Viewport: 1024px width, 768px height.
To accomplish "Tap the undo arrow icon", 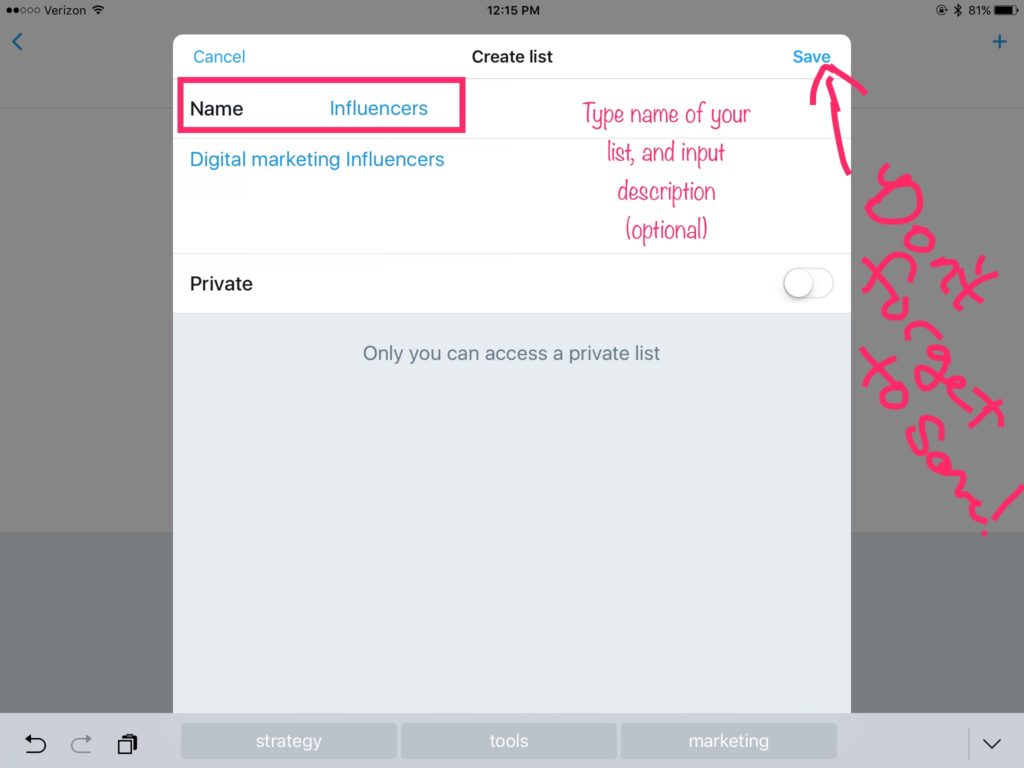I will pos(35,743).
